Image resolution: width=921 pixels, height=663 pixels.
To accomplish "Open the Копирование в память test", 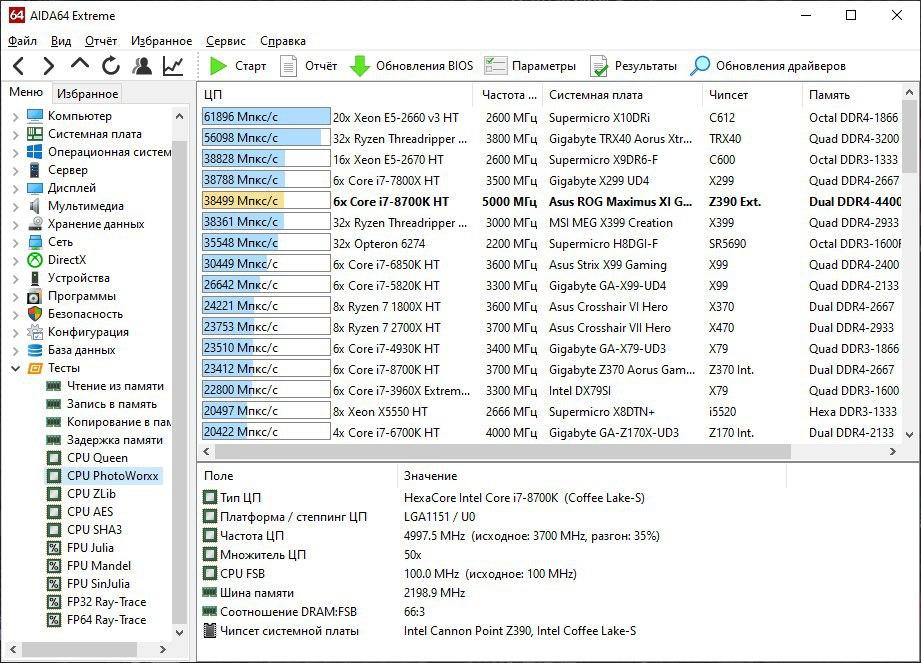I will coord(109,422).
